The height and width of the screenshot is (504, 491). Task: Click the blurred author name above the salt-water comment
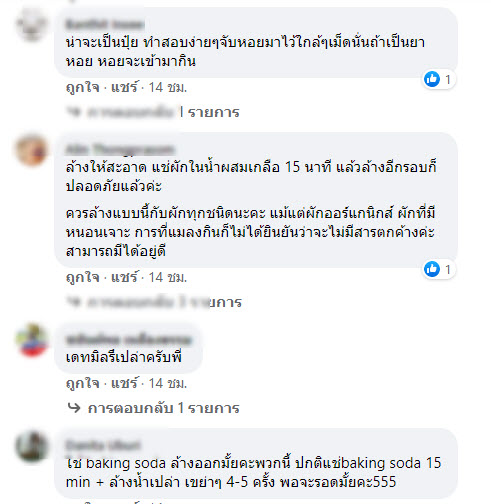point(120,149)
